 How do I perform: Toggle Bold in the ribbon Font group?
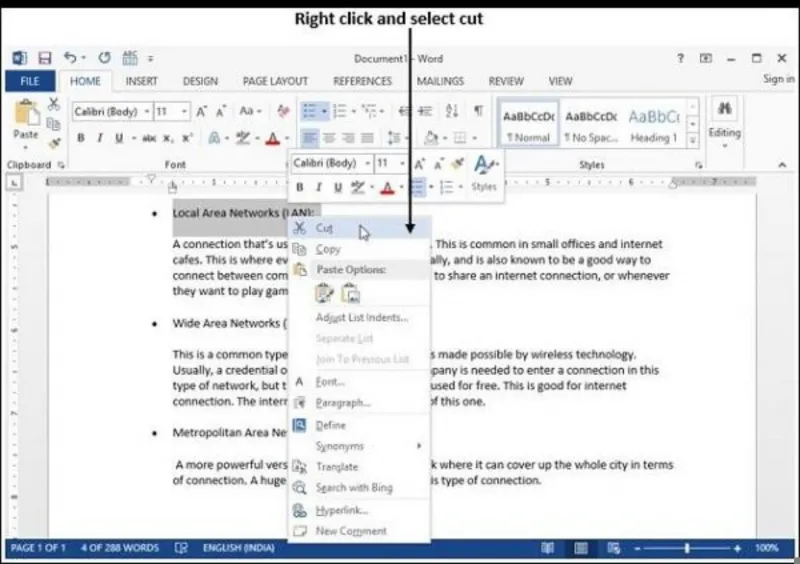[x=81, y=138]
